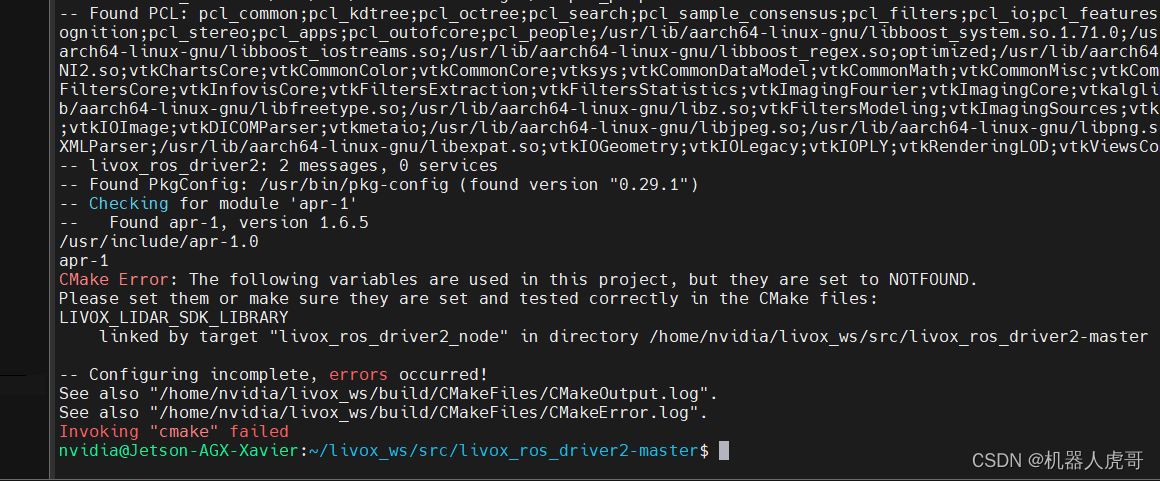The height and width of the screenshot is (481, 1160).
Task: Click the red "errors" word
Action: coord(359,374)
